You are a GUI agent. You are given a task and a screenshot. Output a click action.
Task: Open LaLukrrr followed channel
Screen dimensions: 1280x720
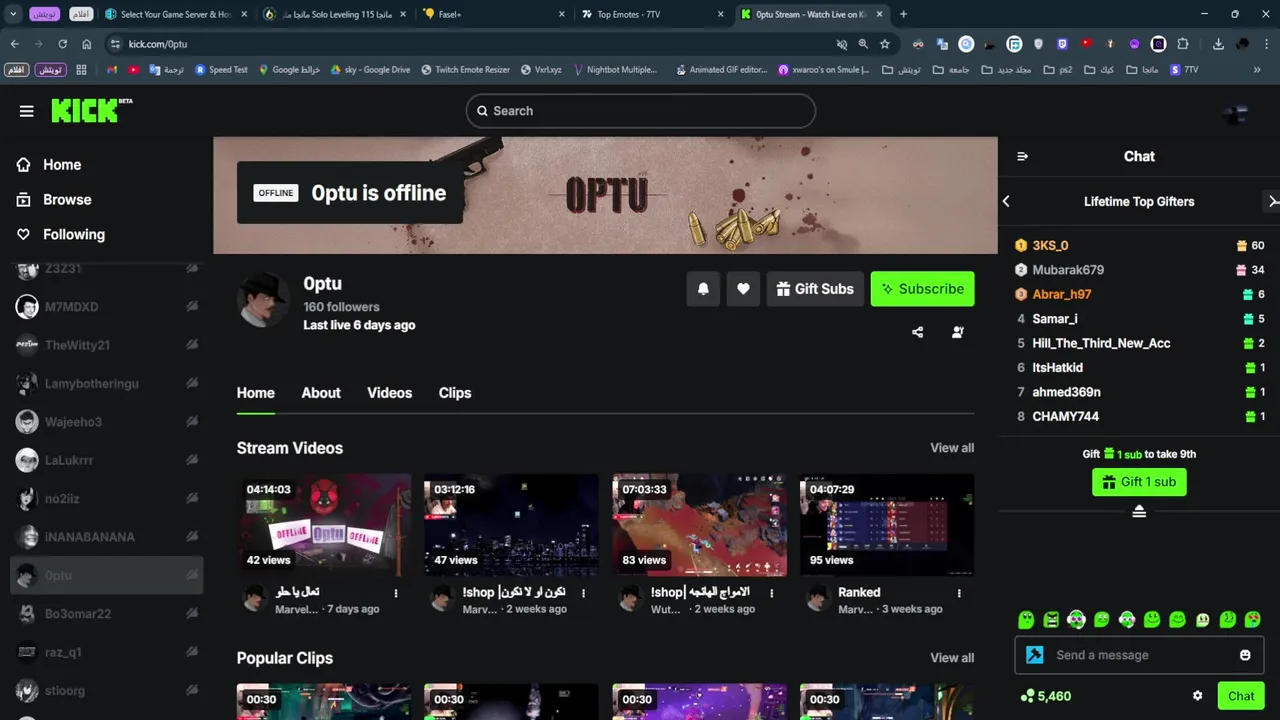click(x=106, y=461)
